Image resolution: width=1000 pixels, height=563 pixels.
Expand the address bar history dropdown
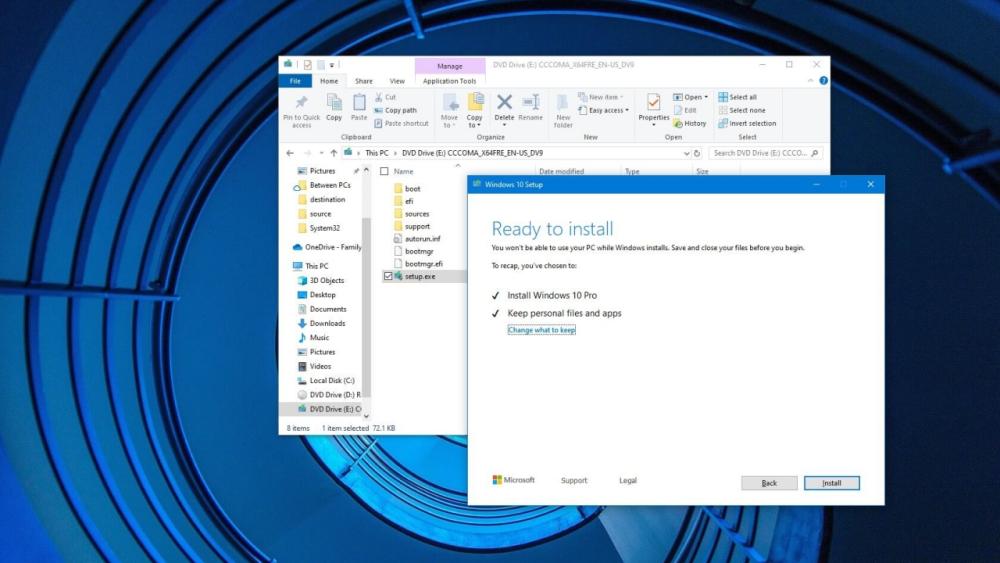coord(686,153)
